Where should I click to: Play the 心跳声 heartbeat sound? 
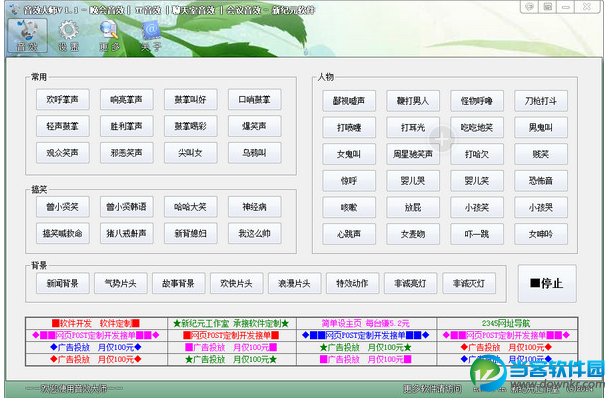[x=349, y=234]
